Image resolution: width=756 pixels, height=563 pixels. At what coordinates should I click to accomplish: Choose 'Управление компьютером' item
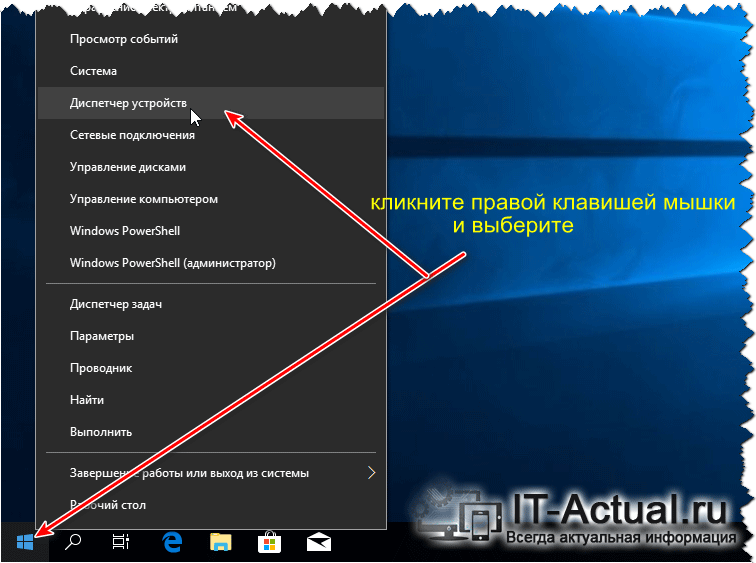click(211, 199)
